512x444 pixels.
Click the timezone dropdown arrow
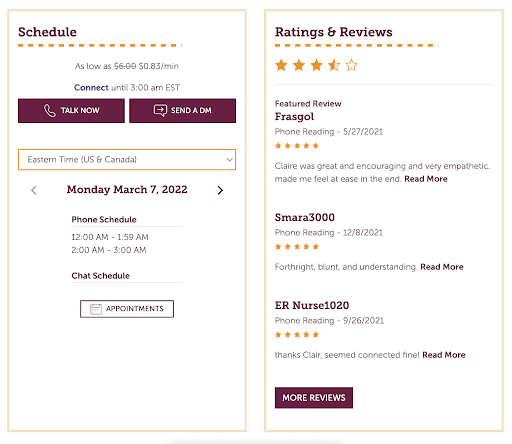[x=229, y=160]
